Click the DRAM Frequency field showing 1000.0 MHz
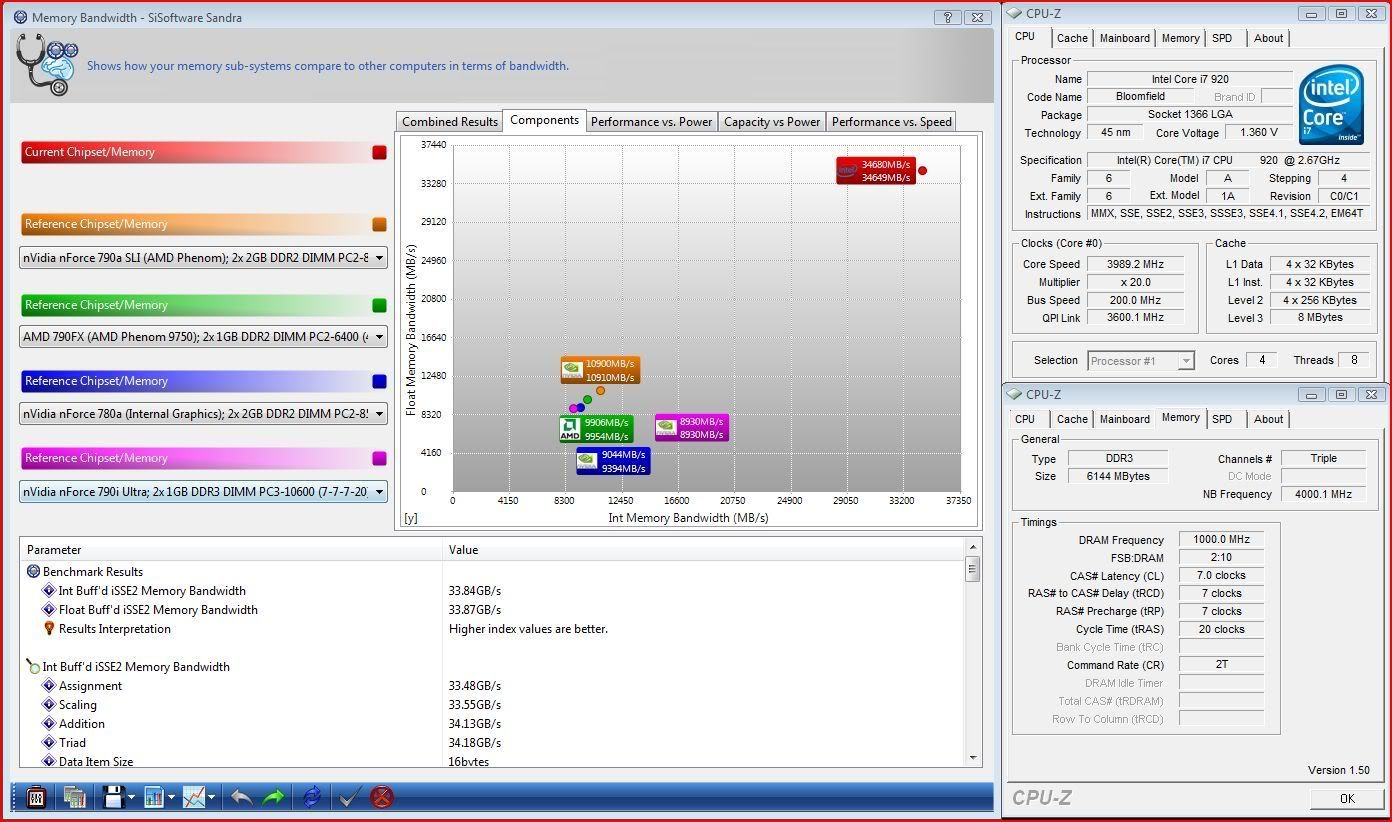Image resolution: width=1392 pixels, height=822 pixels. (x=1221, y=540)
